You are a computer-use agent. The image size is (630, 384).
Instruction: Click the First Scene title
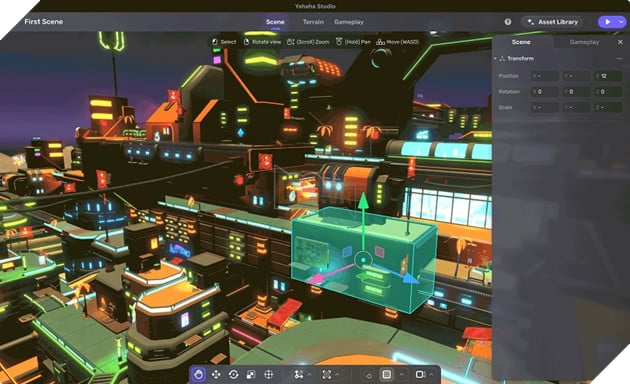[43, 22]
